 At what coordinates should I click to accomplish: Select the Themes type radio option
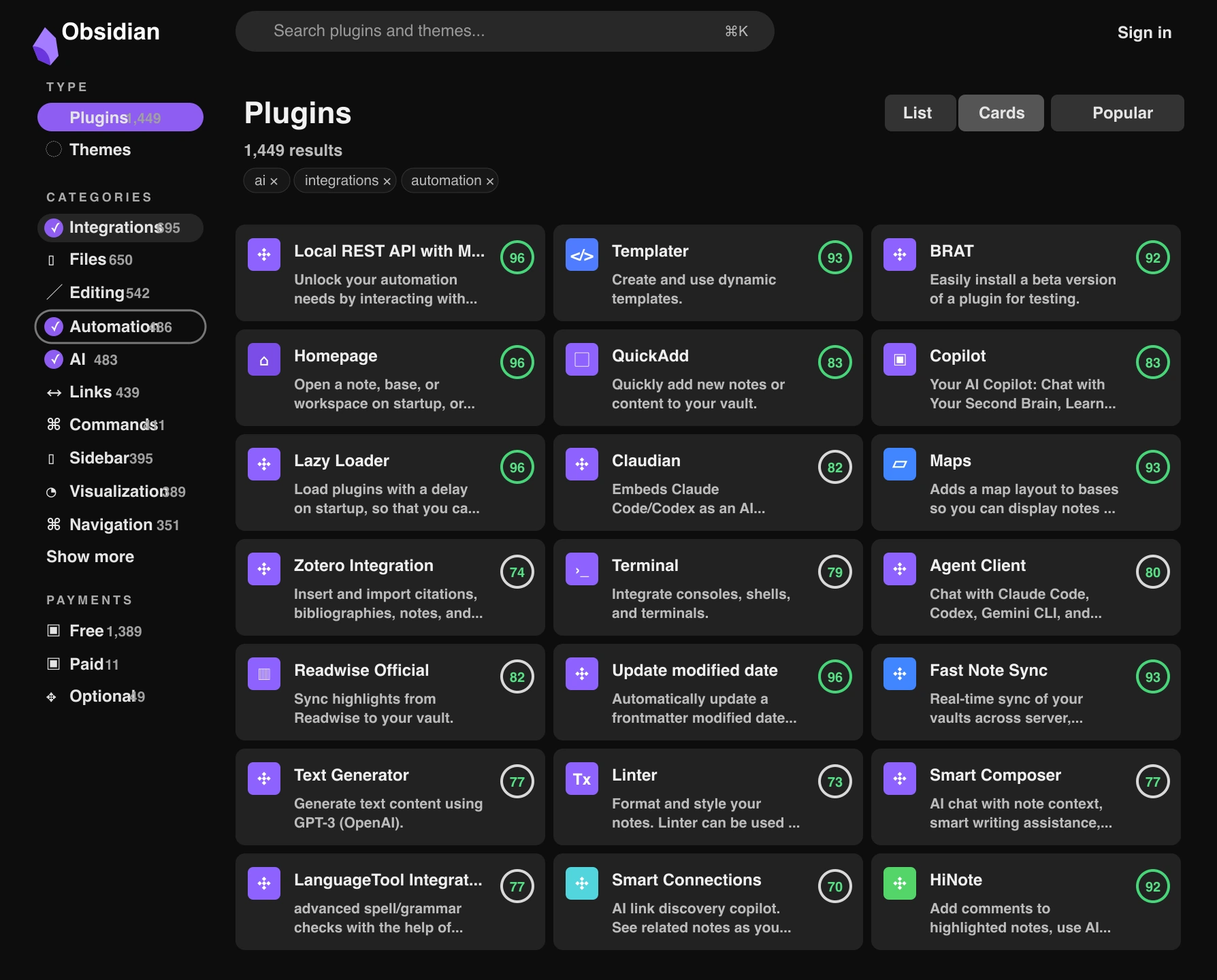click(x=54, y=149)
